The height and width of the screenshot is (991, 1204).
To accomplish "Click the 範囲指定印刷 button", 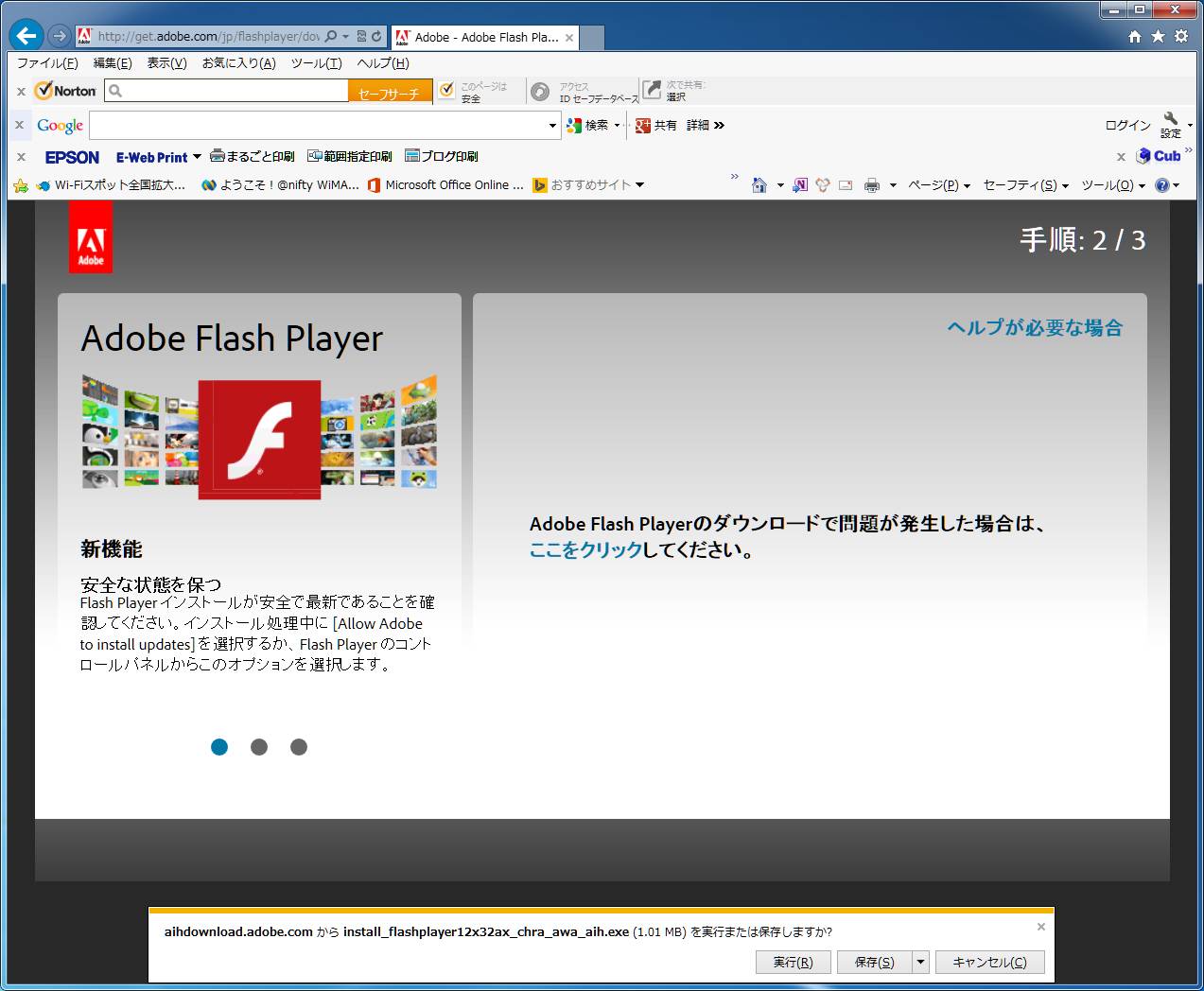I will point(349,157).
